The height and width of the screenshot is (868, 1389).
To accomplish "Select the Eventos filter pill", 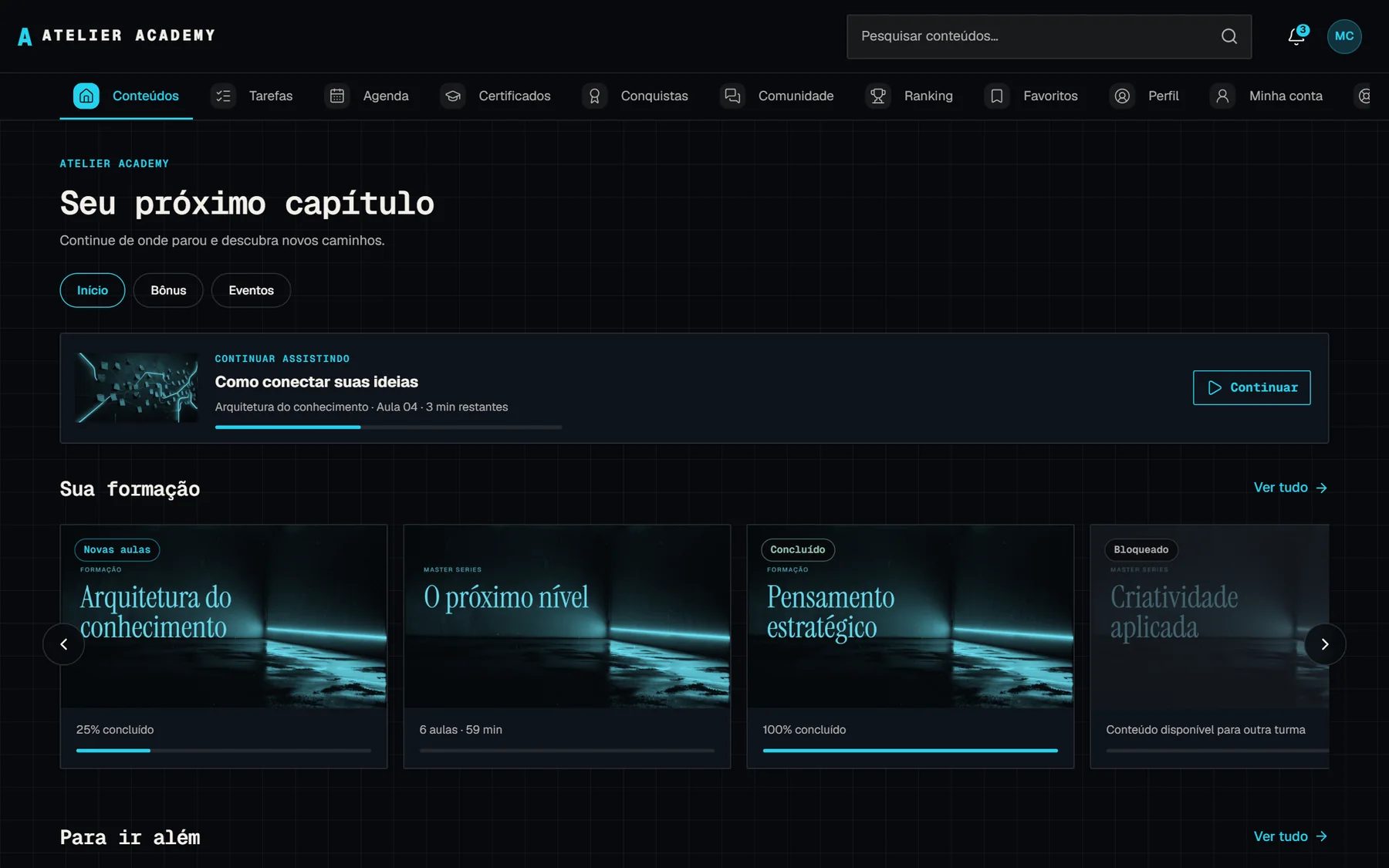I will pos(251,290).
